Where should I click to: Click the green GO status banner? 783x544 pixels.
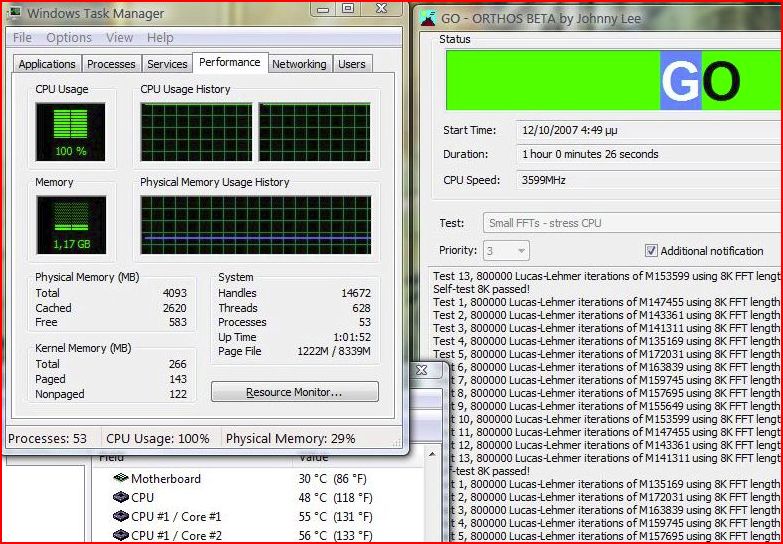(x=614, y=80)
